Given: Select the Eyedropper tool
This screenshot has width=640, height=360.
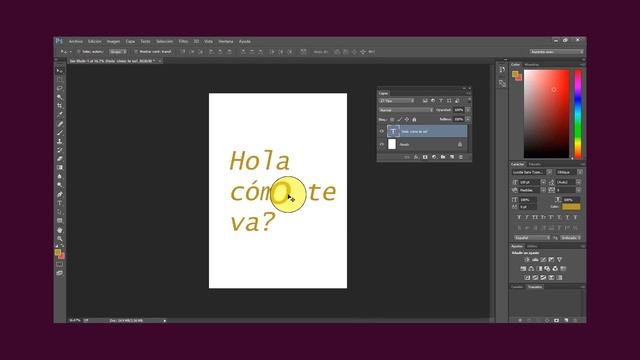Looking at the screenshot, I should 60,115.
